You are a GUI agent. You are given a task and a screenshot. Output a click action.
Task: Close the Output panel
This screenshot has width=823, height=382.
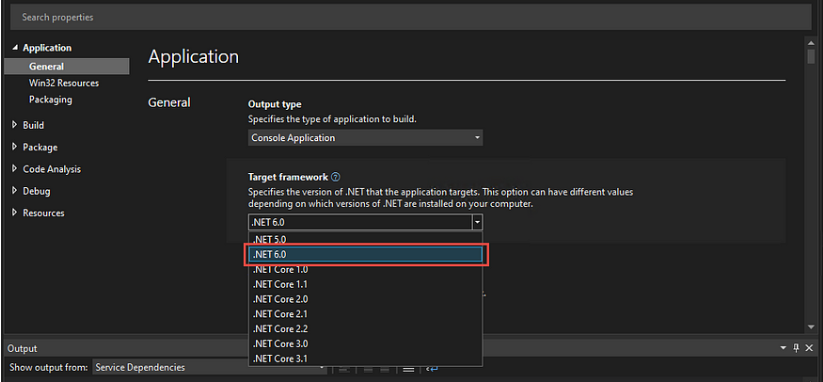[x=809, y=348]
